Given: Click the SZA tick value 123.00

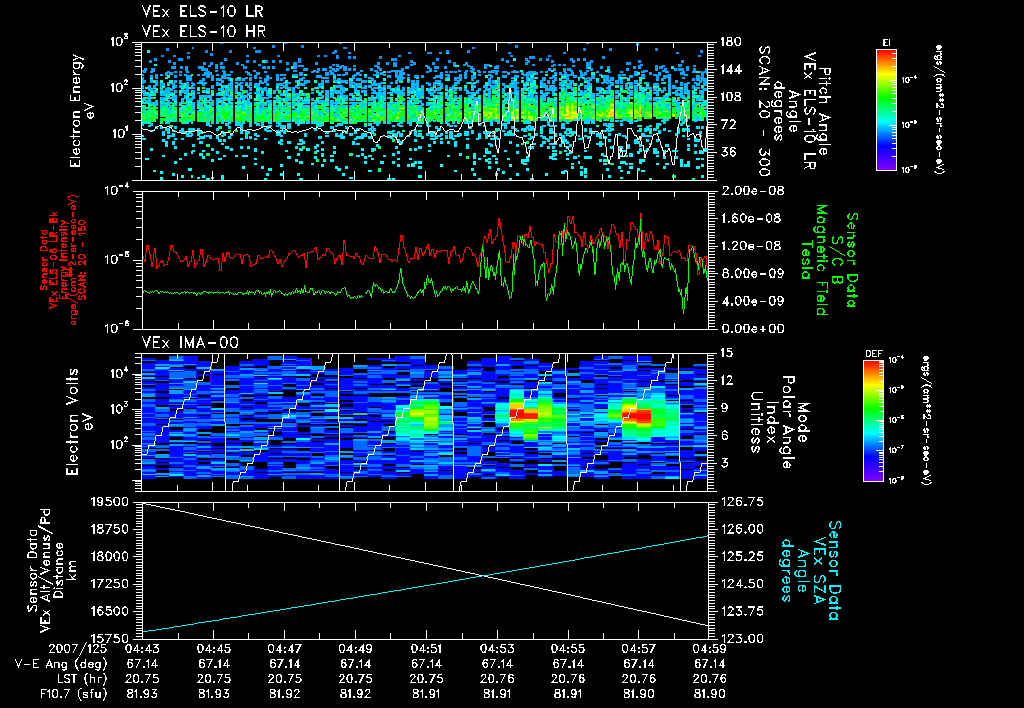Looking at the screenshot, I should pos(743,638).
